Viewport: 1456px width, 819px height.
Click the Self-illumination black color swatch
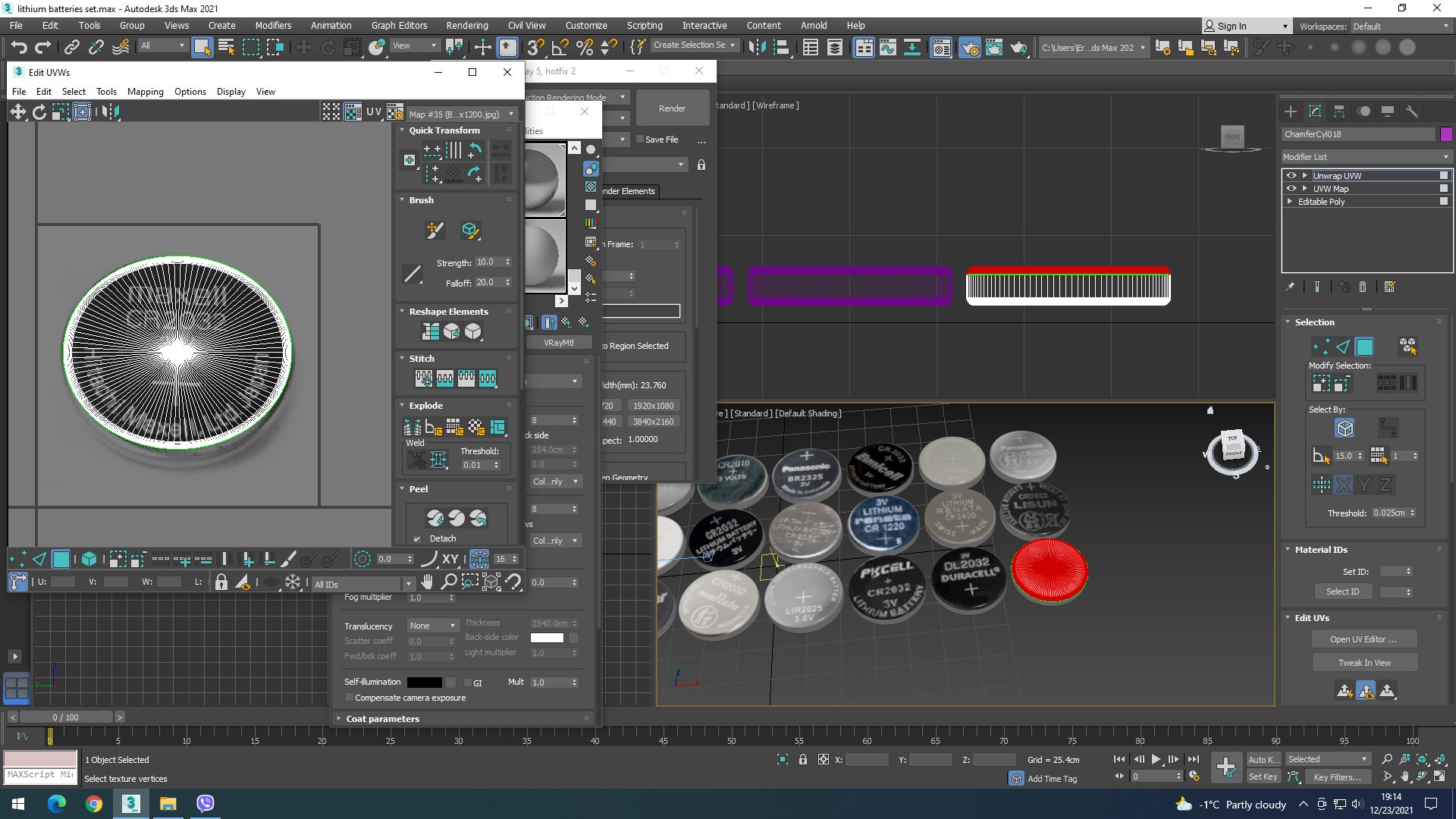point(424,682)
